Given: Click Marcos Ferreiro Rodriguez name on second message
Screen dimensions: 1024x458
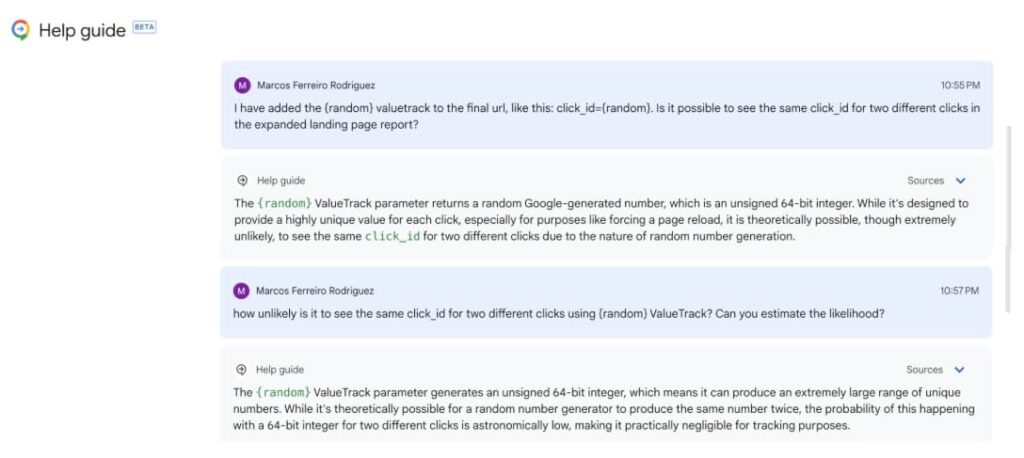Looking at the screenshot, I should (x=315, y=291).
